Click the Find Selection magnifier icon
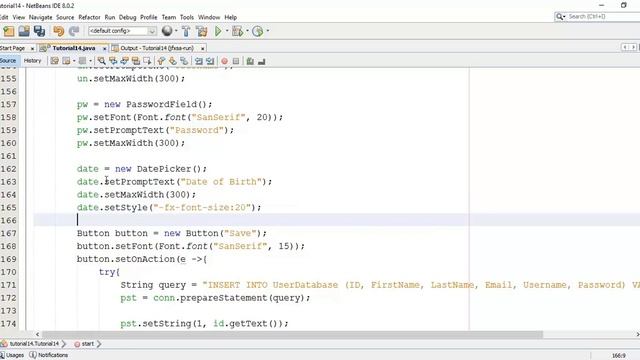 tap(102, 61)
